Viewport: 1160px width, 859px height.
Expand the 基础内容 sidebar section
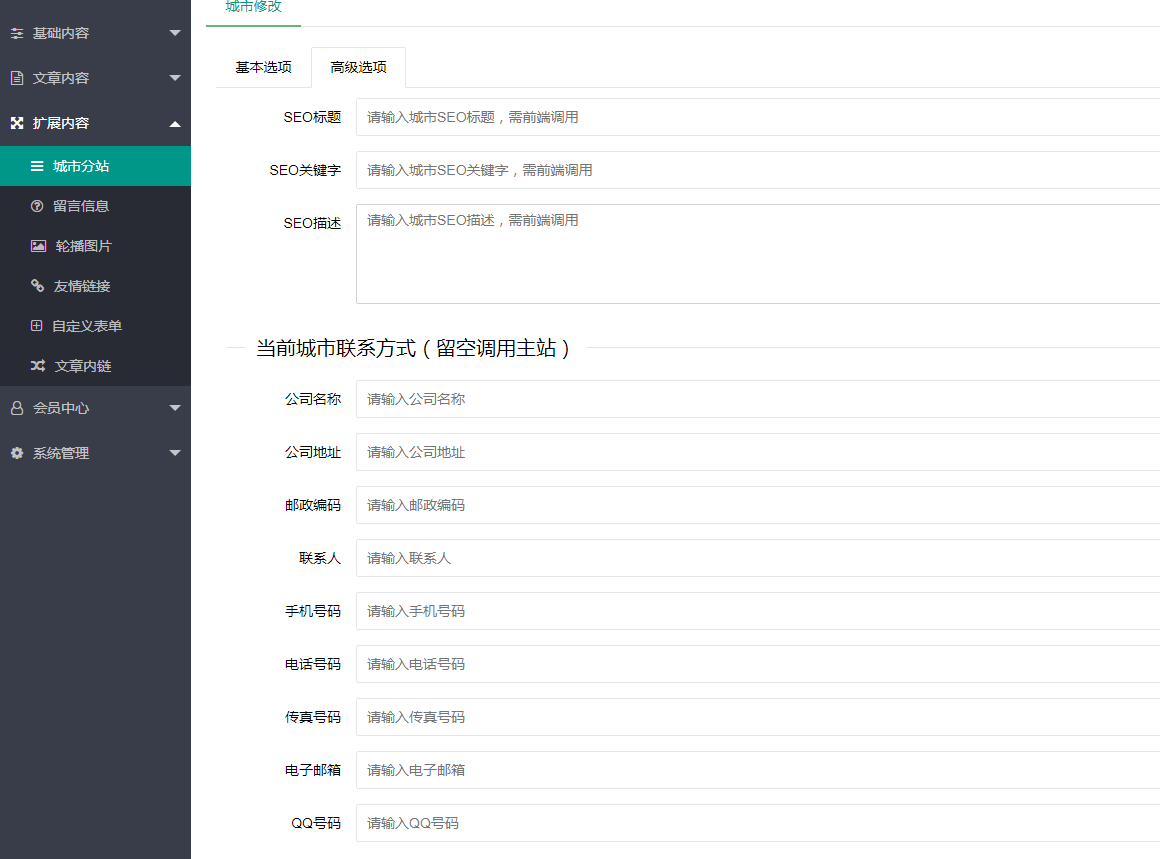(x=95, y=32)
